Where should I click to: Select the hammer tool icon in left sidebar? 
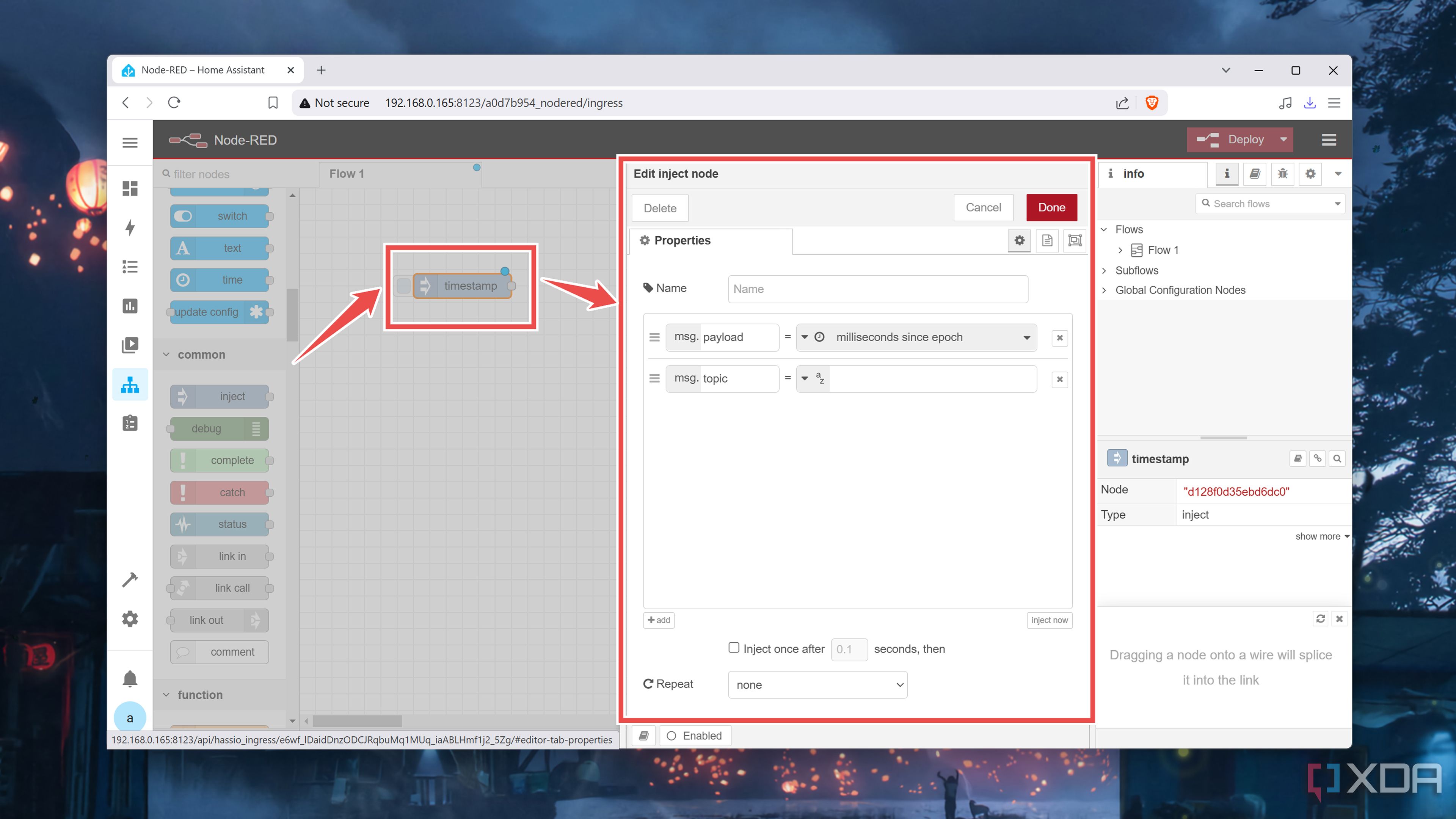pyautogui.click(x=130, y=579)
